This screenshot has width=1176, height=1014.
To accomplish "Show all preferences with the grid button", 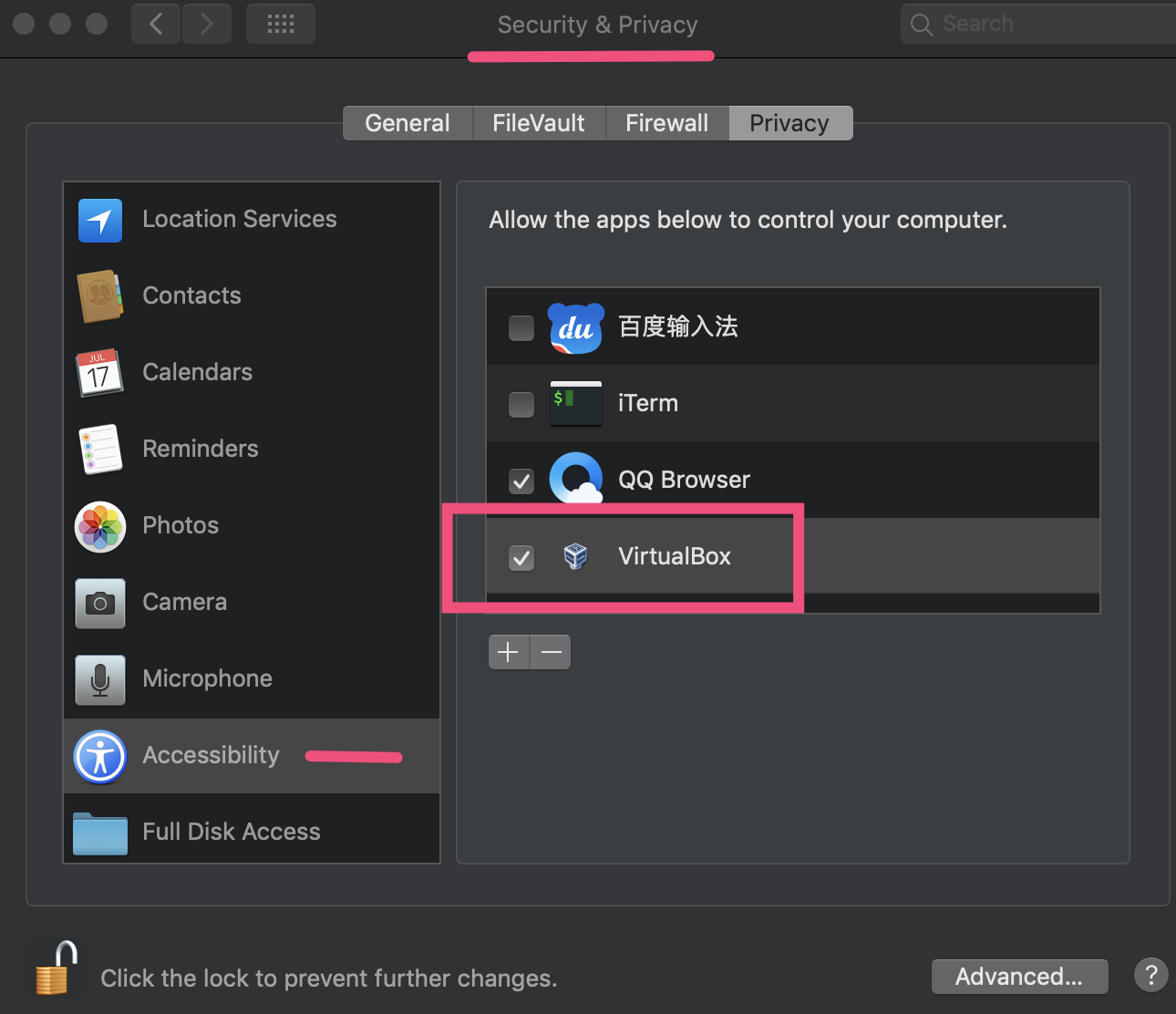I will tap(281, 24).
